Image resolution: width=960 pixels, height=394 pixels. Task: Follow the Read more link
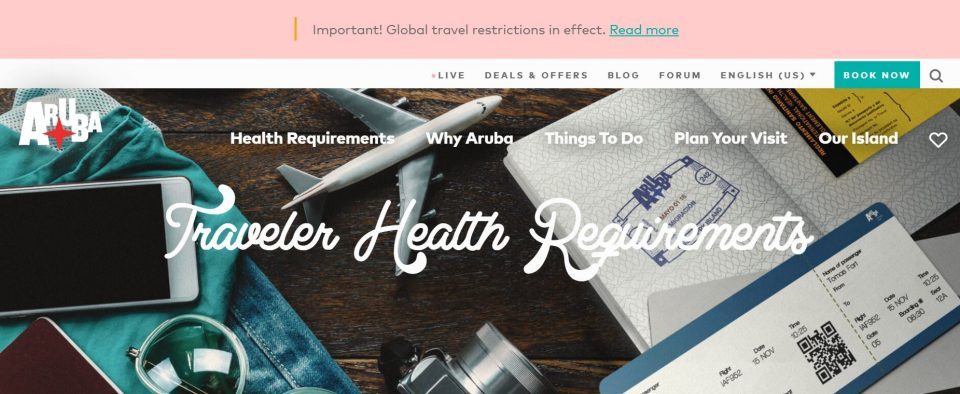[644, 29]
